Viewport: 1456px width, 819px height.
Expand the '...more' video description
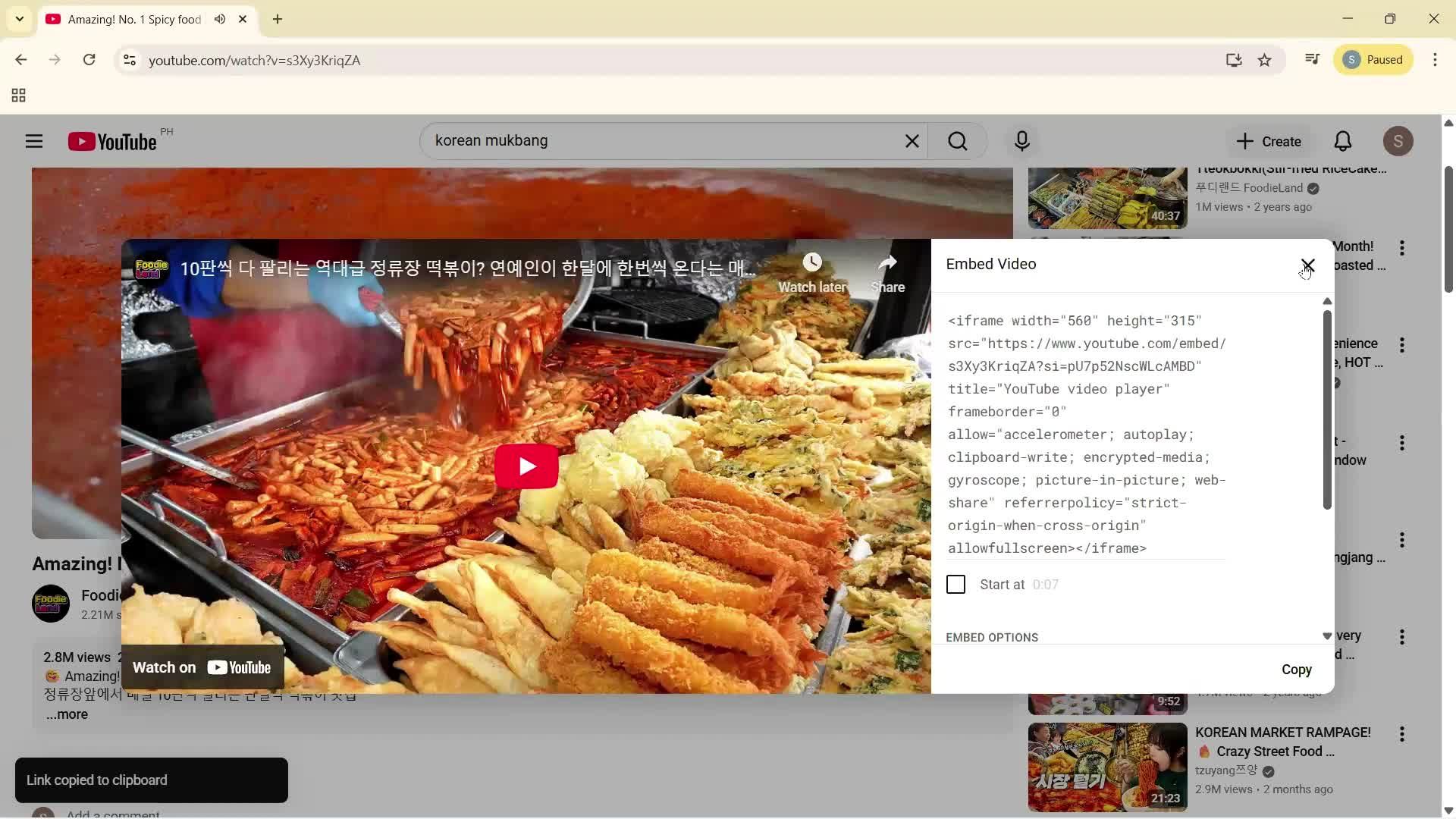coord(66,714)
